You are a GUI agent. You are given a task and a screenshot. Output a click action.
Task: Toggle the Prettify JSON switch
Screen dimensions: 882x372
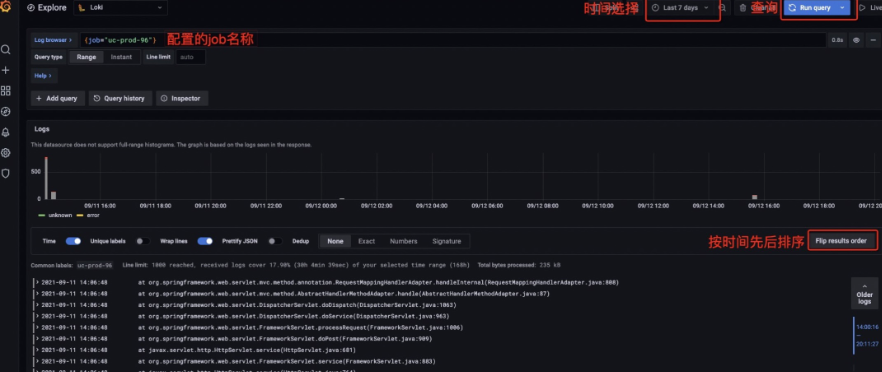pyautogui.click(x=275, y=241)
